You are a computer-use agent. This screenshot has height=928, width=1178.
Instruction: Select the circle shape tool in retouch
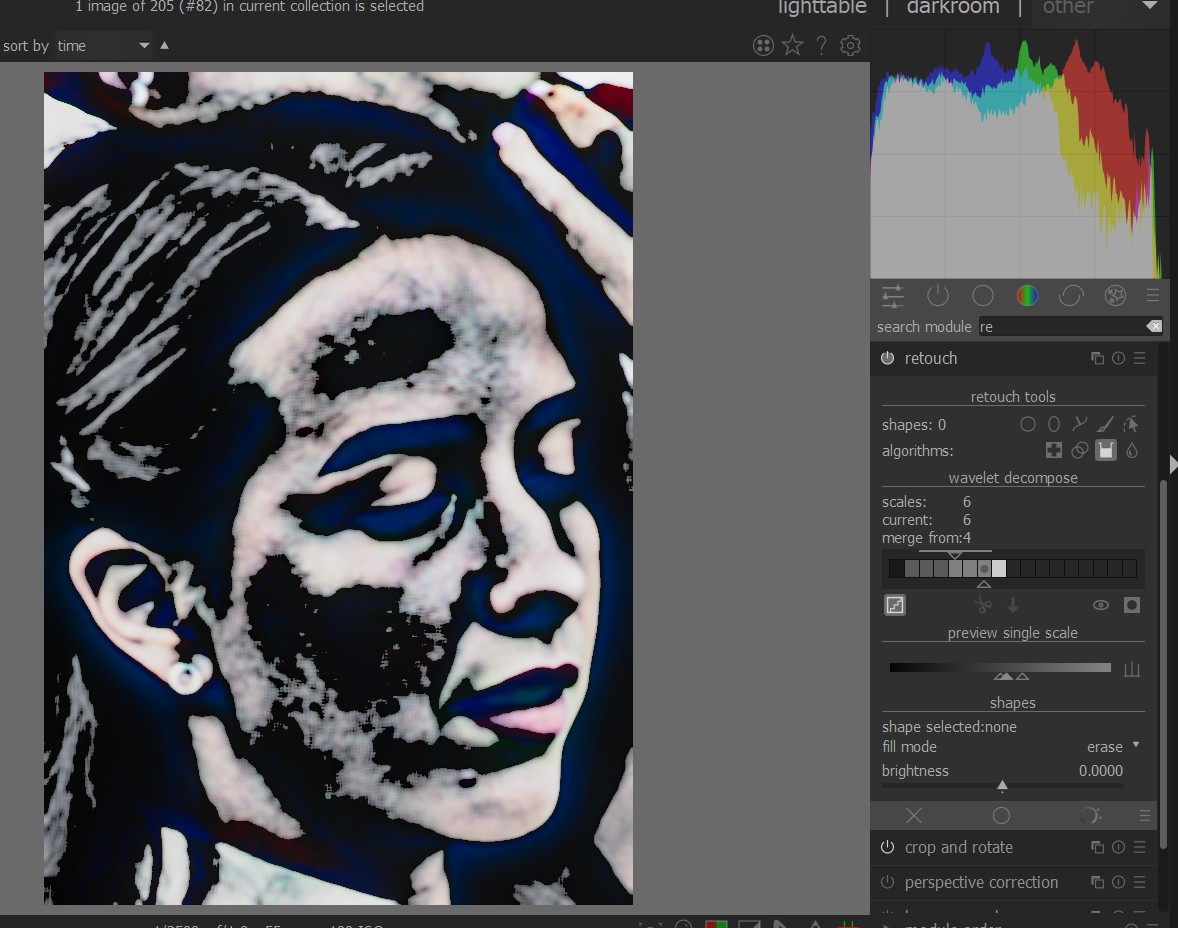1028,425
